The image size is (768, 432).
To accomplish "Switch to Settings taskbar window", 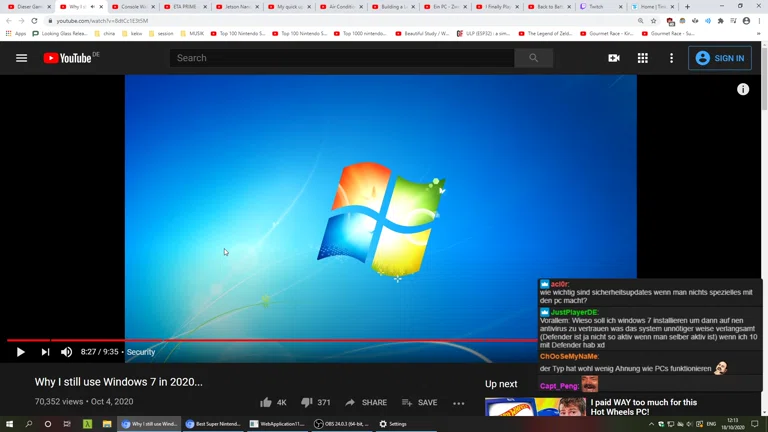I will (x=393, y=424).
